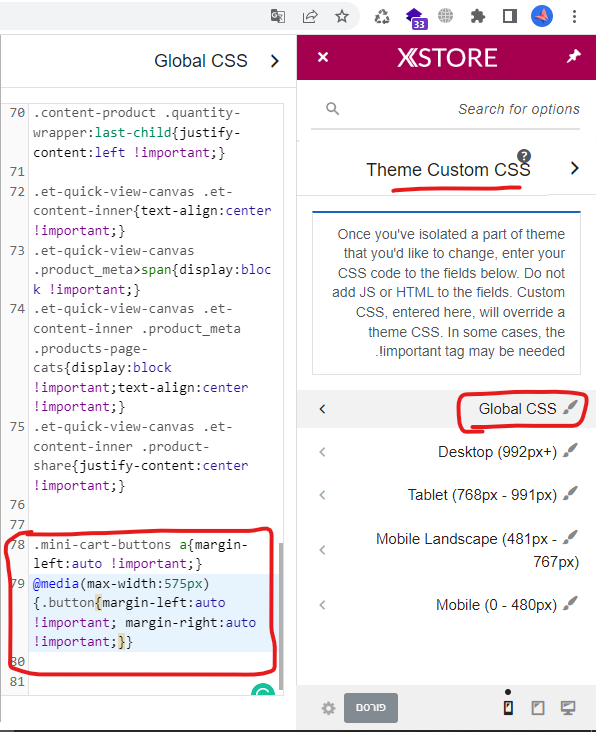Click the CSS editor vertical scrollbar

pyautogui.click(x=280, y=616)
